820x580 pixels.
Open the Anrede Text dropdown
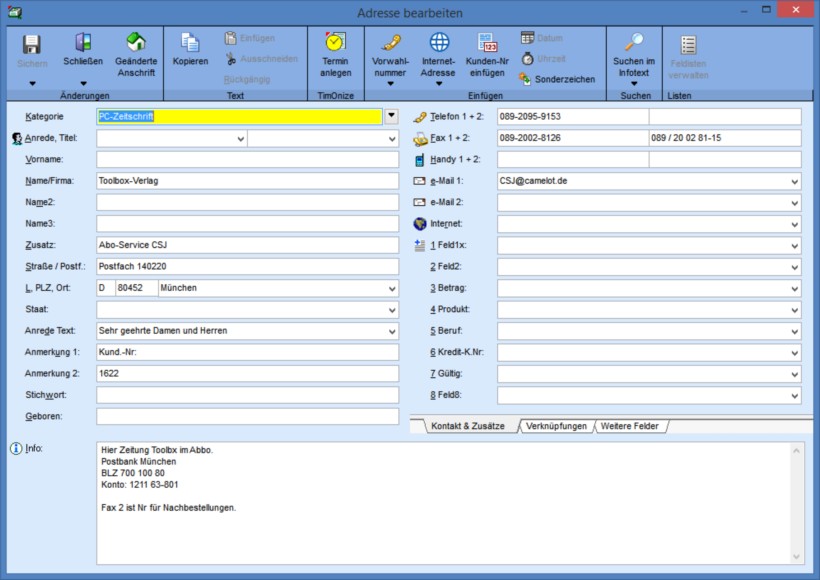(392, 331)
